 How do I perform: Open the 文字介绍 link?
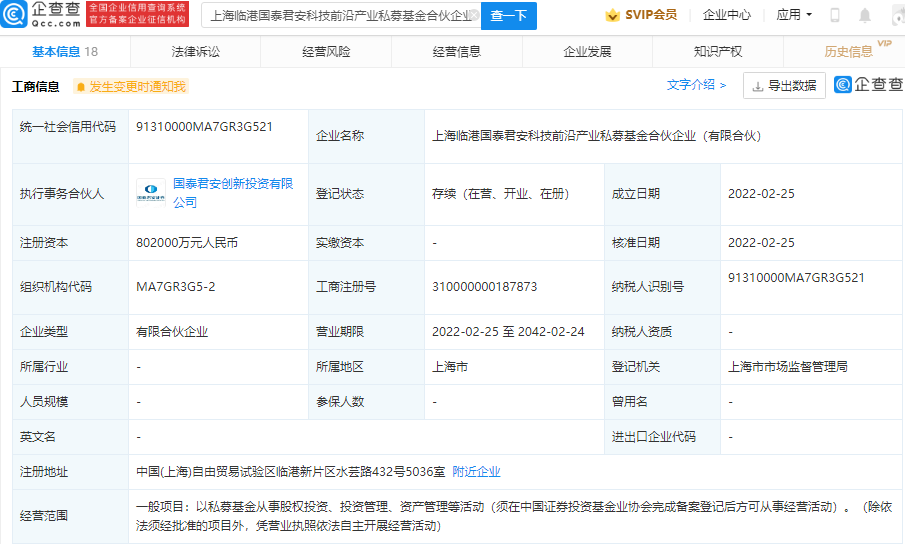[697, 85]
